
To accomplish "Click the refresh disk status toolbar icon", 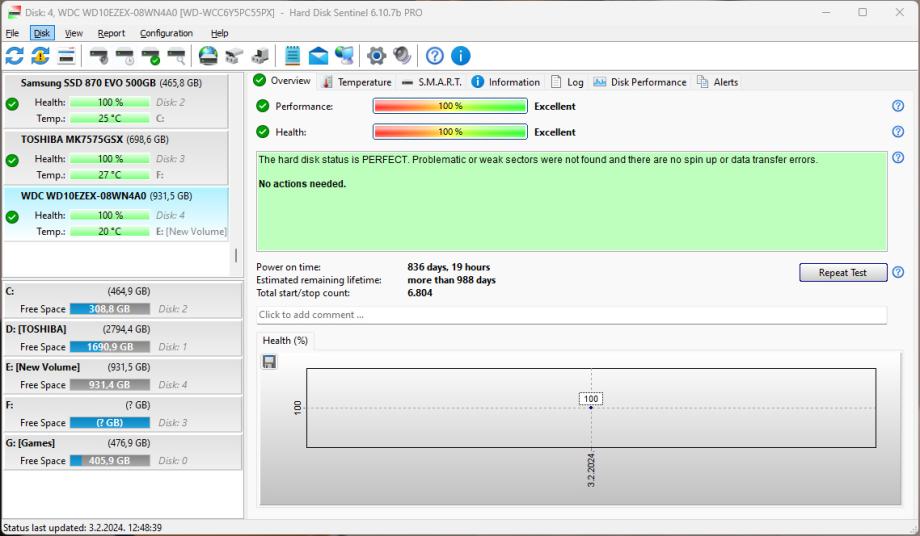I will click(x=15, y=56).
